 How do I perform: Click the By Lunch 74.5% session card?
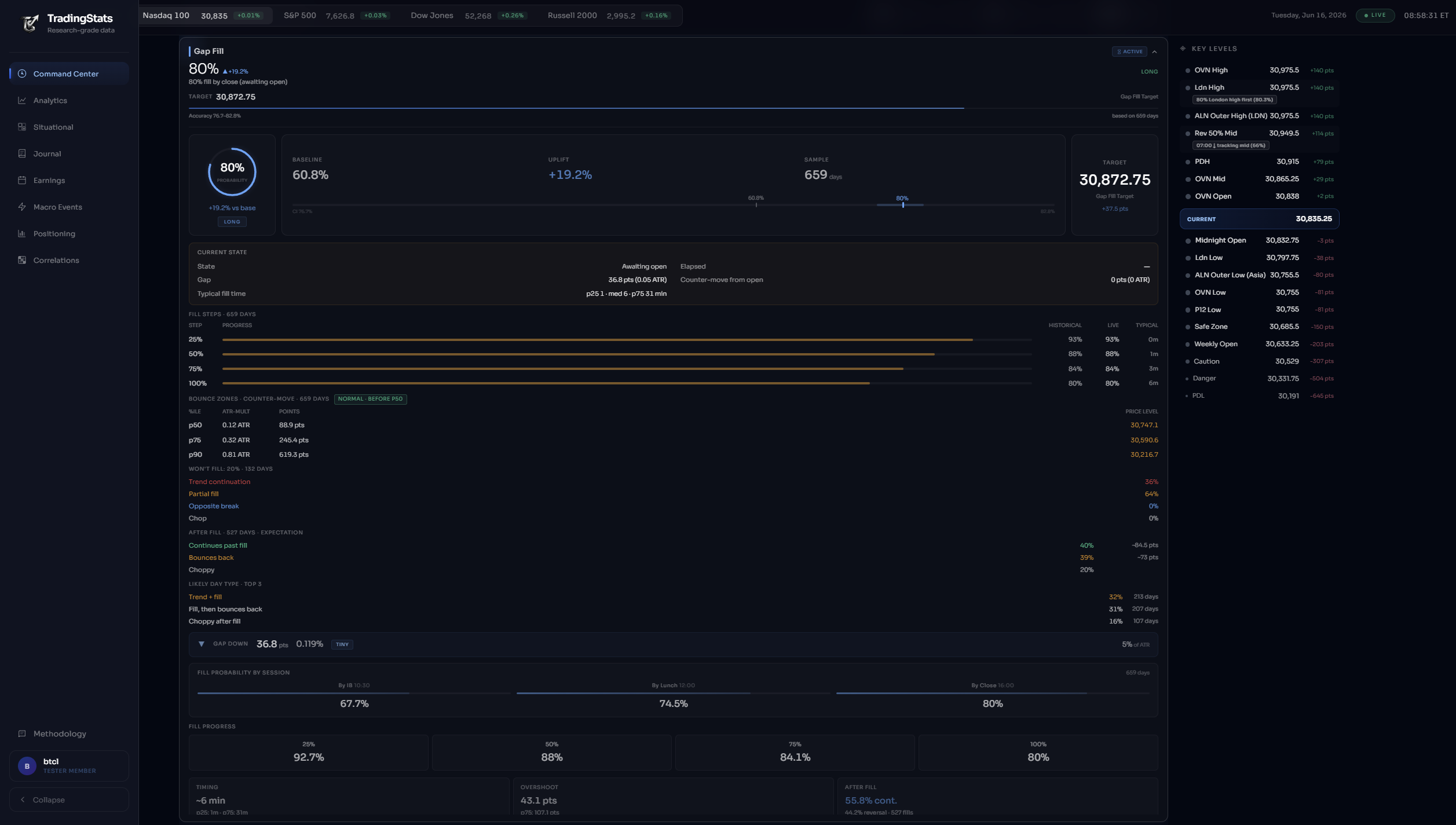[673, 696]
